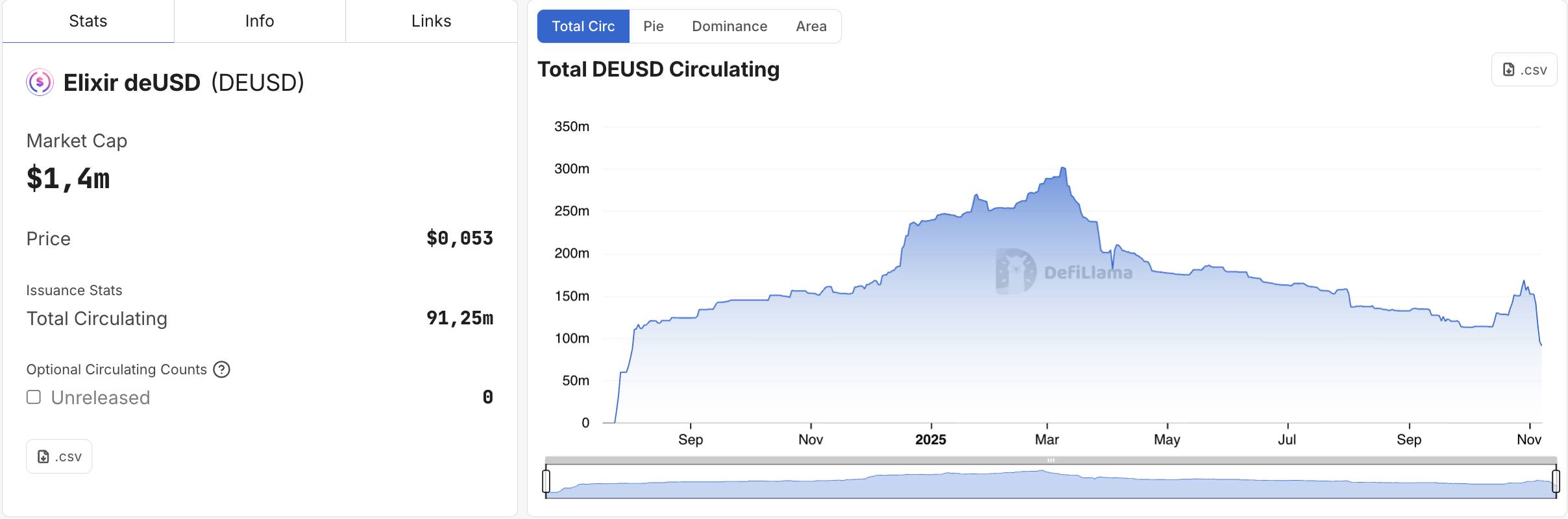
Task: Export chart data via the .csv icon
Action: 1525,69
